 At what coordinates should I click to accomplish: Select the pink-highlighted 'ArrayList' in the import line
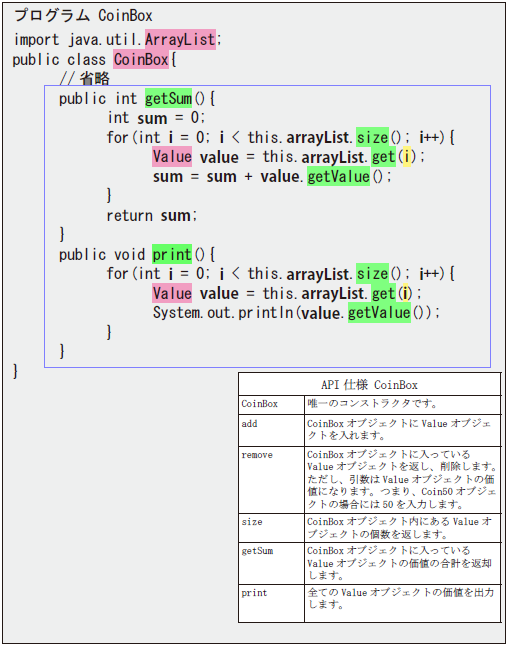[x=180, y=39]
